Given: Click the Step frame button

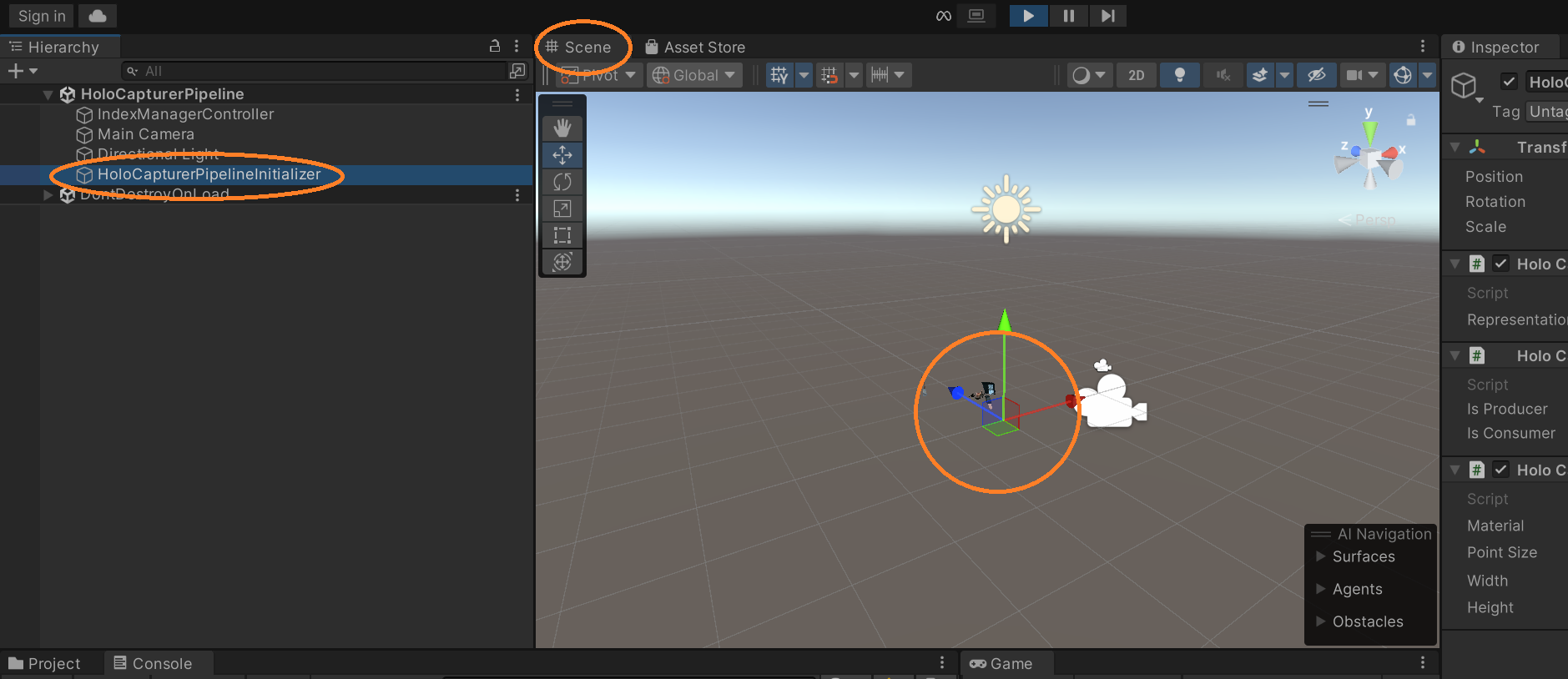Looking at the screenshot, I should 1107,16.
